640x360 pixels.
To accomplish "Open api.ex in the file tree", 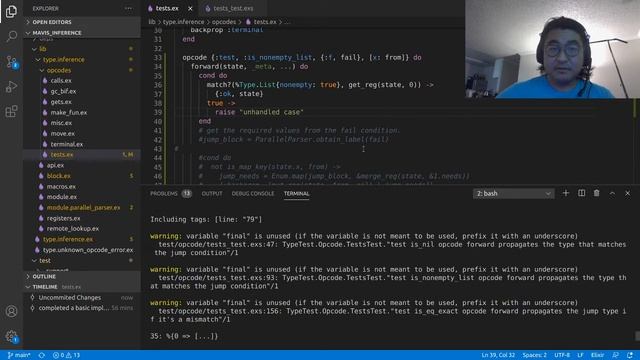I will (82, 165).
